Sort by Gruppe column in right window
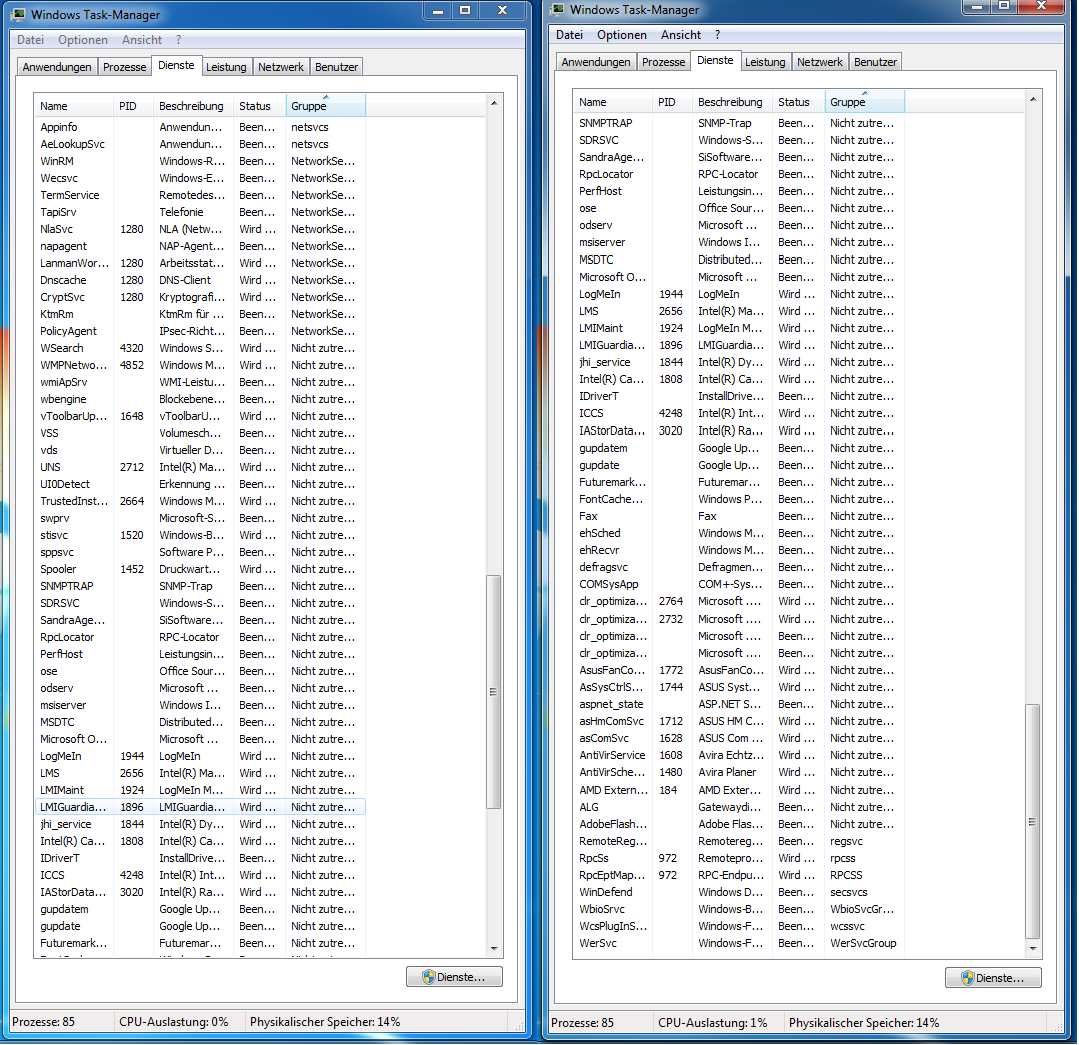Viewport: 1079px width, 1045px height. point(864,102)
